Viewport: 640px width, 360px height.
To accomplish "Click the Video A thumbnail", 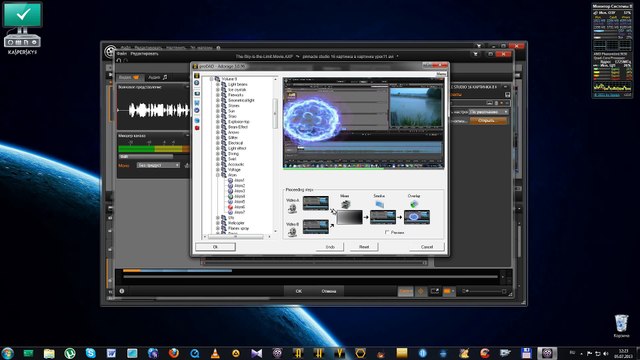I will 316,203.
